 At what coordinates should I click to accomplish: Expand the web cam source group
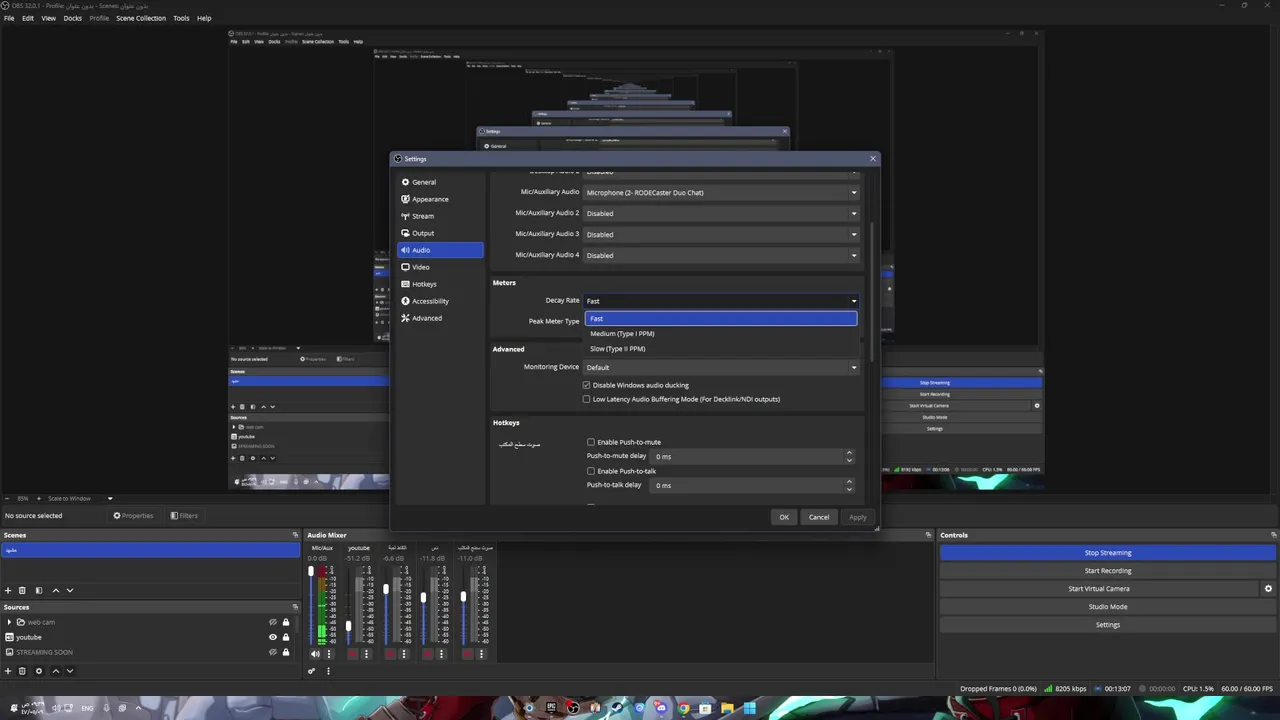9,622
